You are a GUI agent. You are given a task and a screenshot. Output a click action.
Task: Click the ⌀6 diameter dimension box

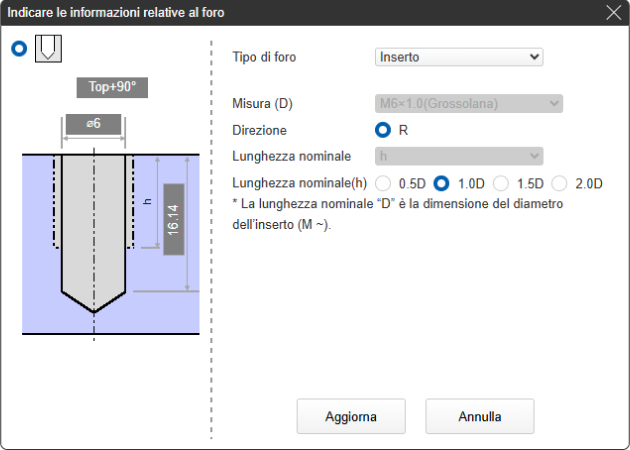[92, 124]
